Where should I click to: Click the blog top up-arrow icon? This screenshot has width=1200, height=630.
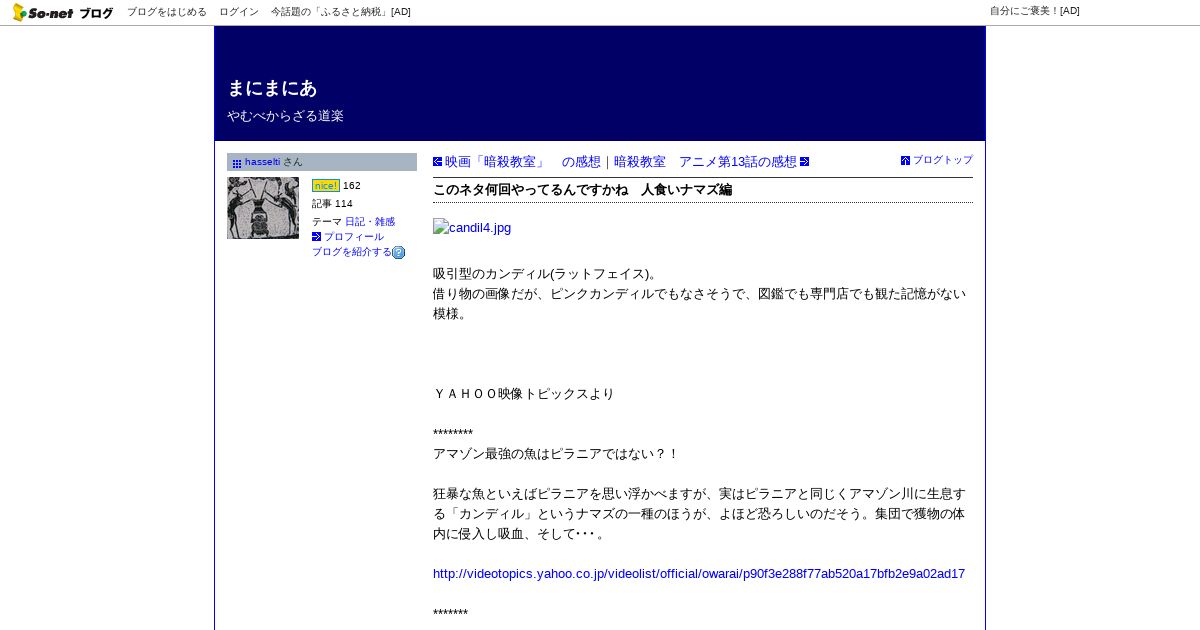905,160
